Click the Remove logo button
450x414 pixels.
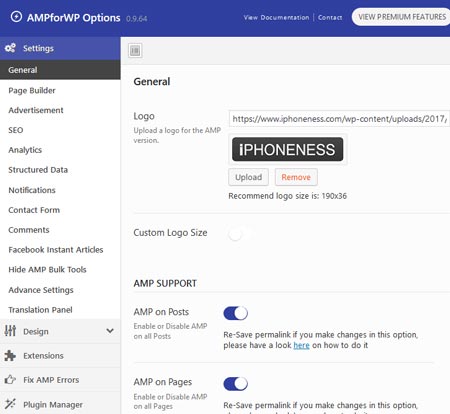coord(296,177)
